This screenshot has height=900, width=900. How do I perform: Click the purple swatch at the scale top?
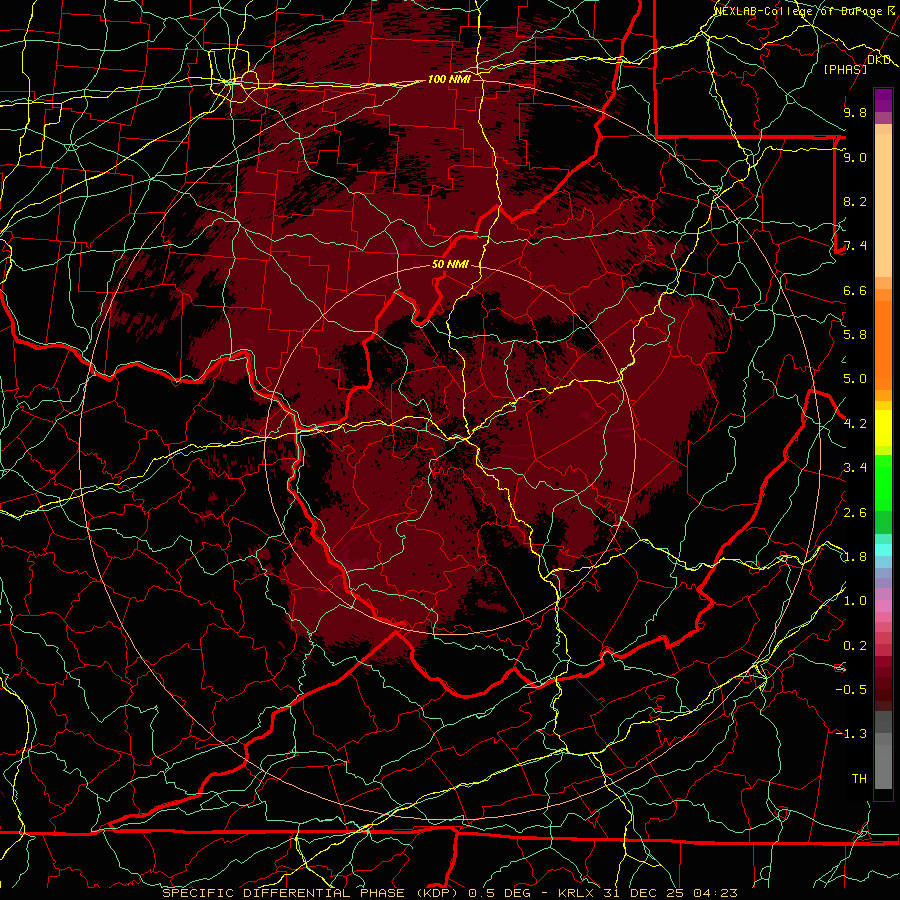tap(883, 100)
